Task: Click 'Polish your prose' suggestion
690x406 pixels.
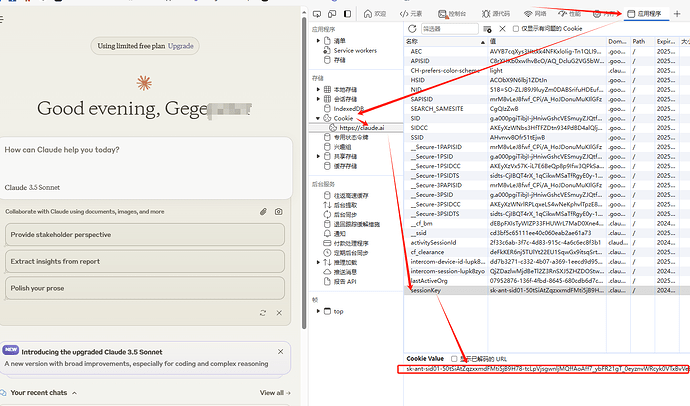Action: coord(145,288)
